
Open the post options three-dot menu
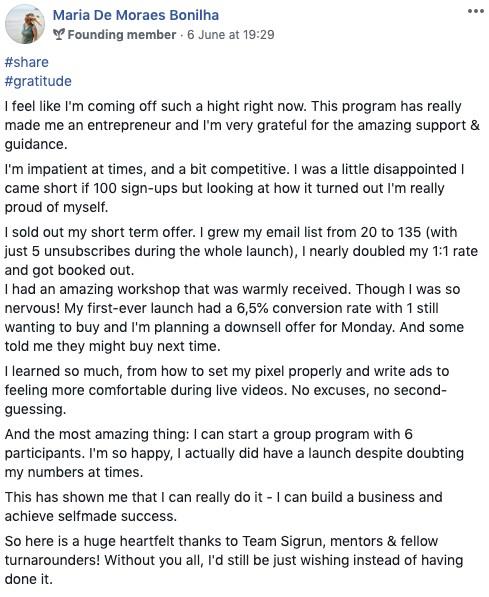click(x=476, y=11)
